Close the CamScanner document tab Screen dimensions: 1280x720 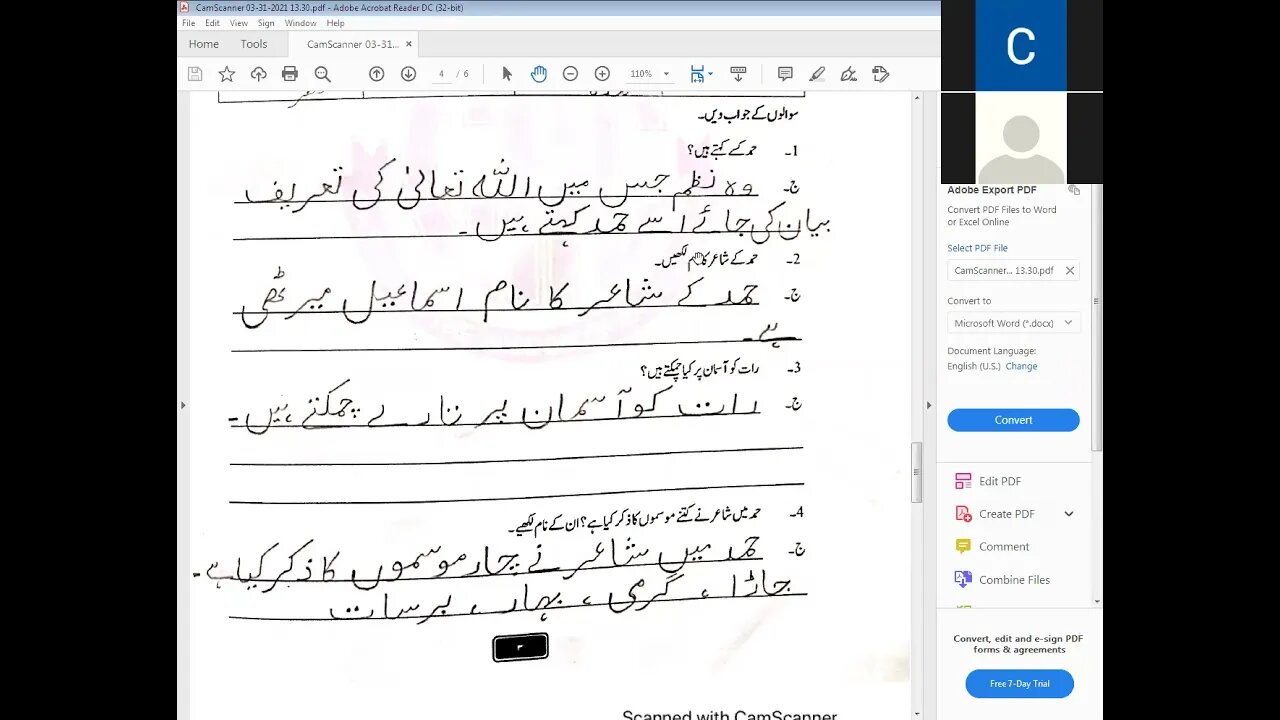[x=408, y=44]
